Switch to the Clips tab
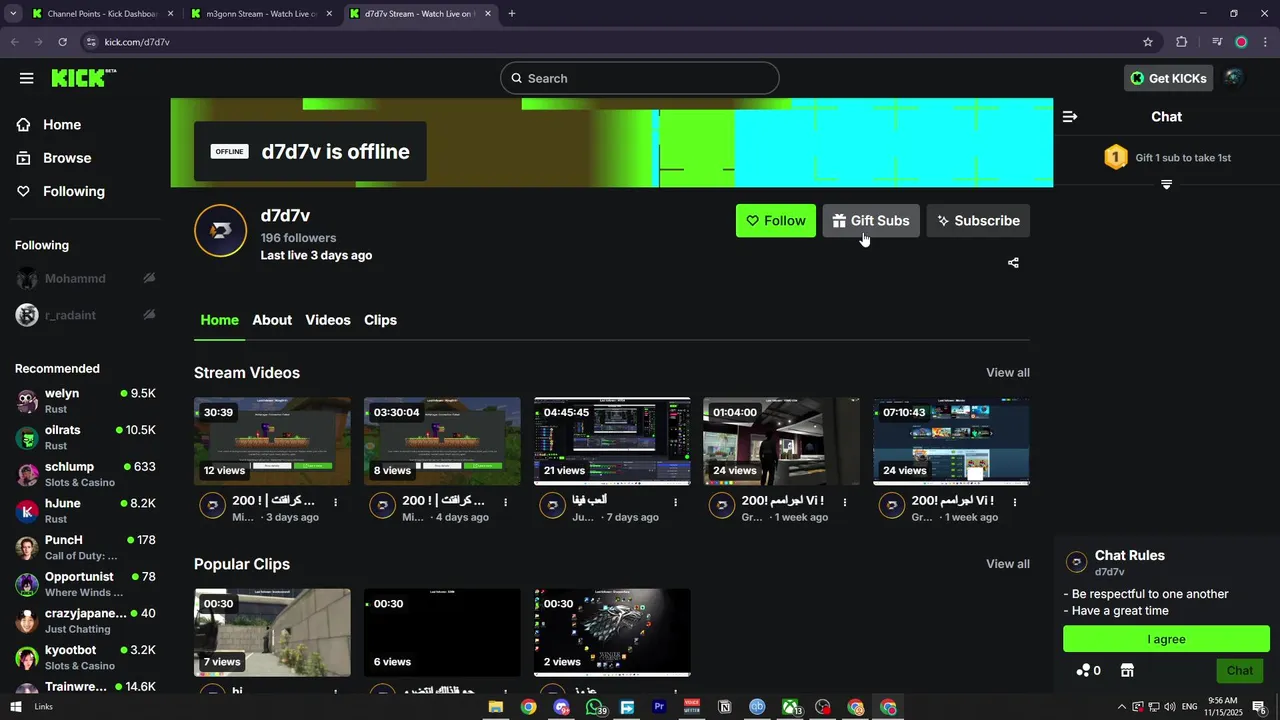 pos(380,320)
